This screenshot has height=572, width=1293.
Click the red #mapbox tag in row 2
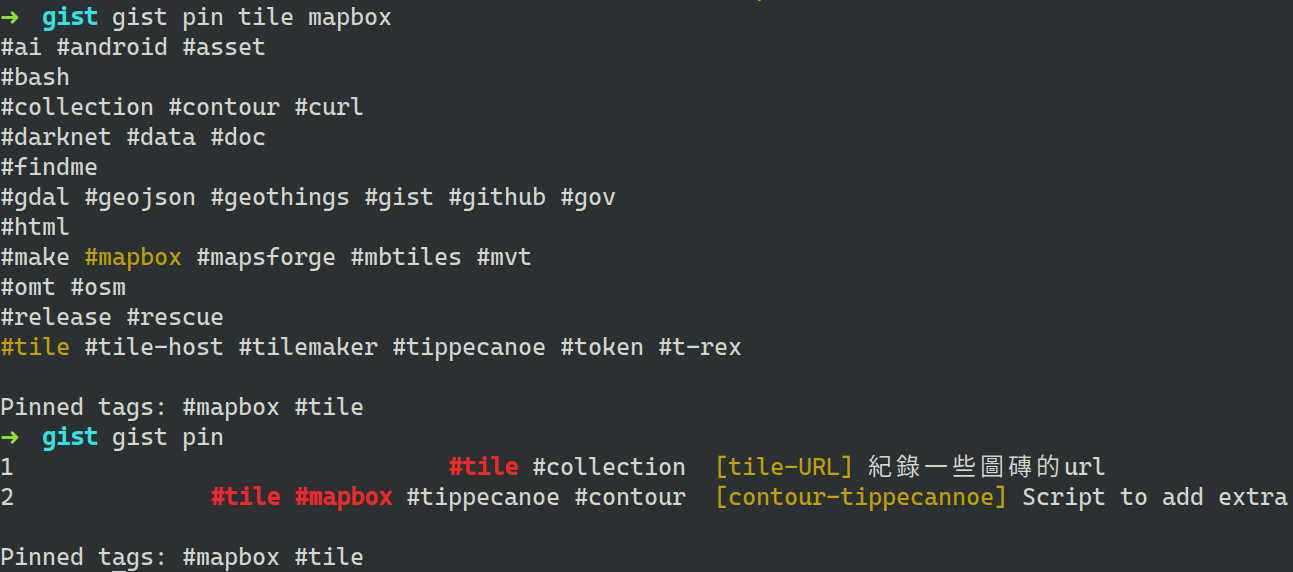[344, 497]
